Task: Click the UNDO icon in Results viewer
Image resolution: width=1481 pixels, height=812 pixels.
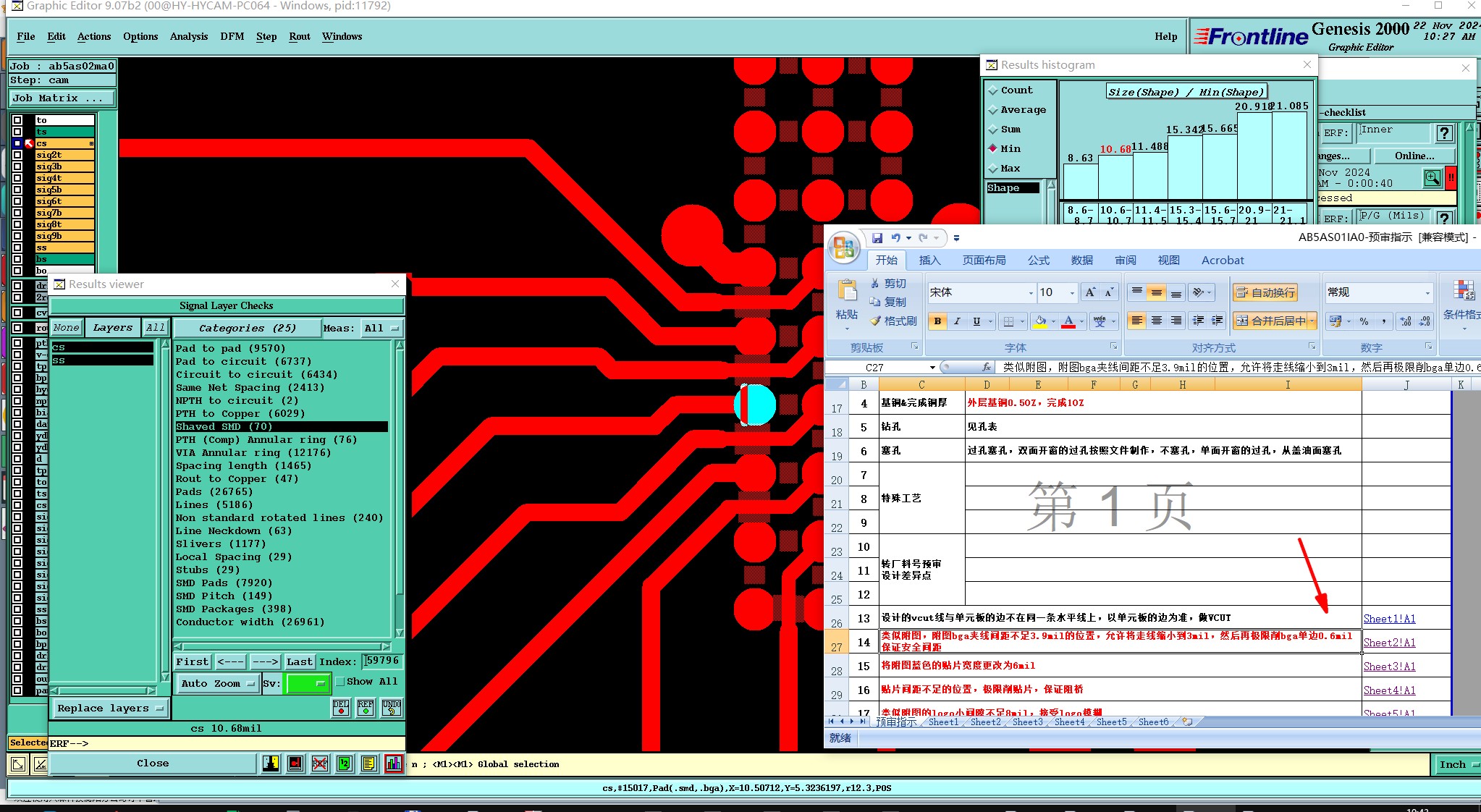Action: (392, 707)
